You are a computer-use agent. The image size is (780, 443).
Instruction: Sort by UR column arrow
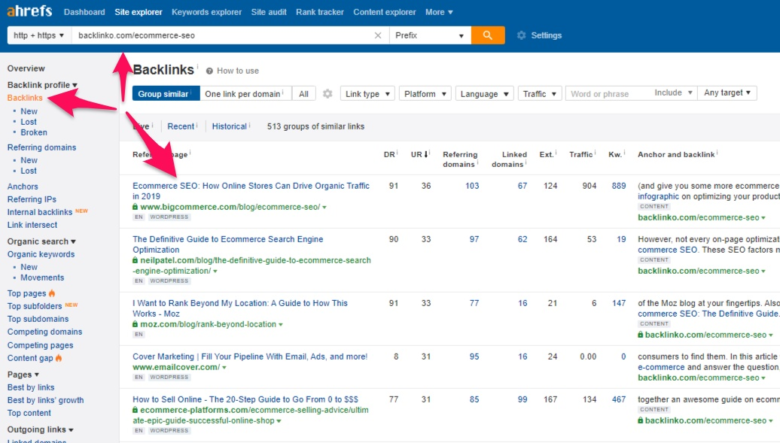tap(426, 155)
